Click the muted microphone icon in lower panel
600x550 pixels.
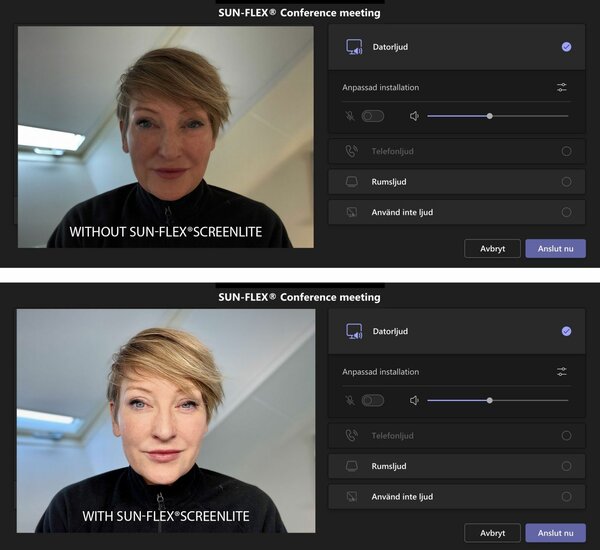tap(349, 400)
